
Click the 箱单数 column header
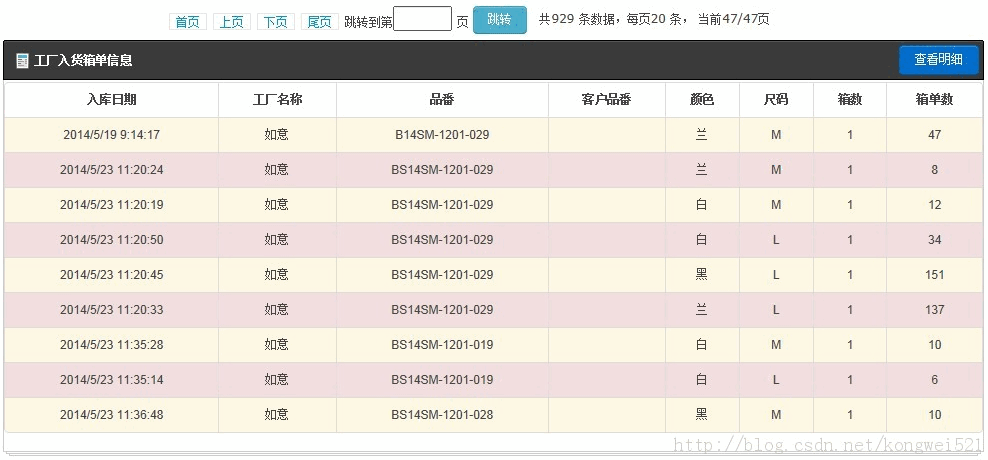point(934,100)
